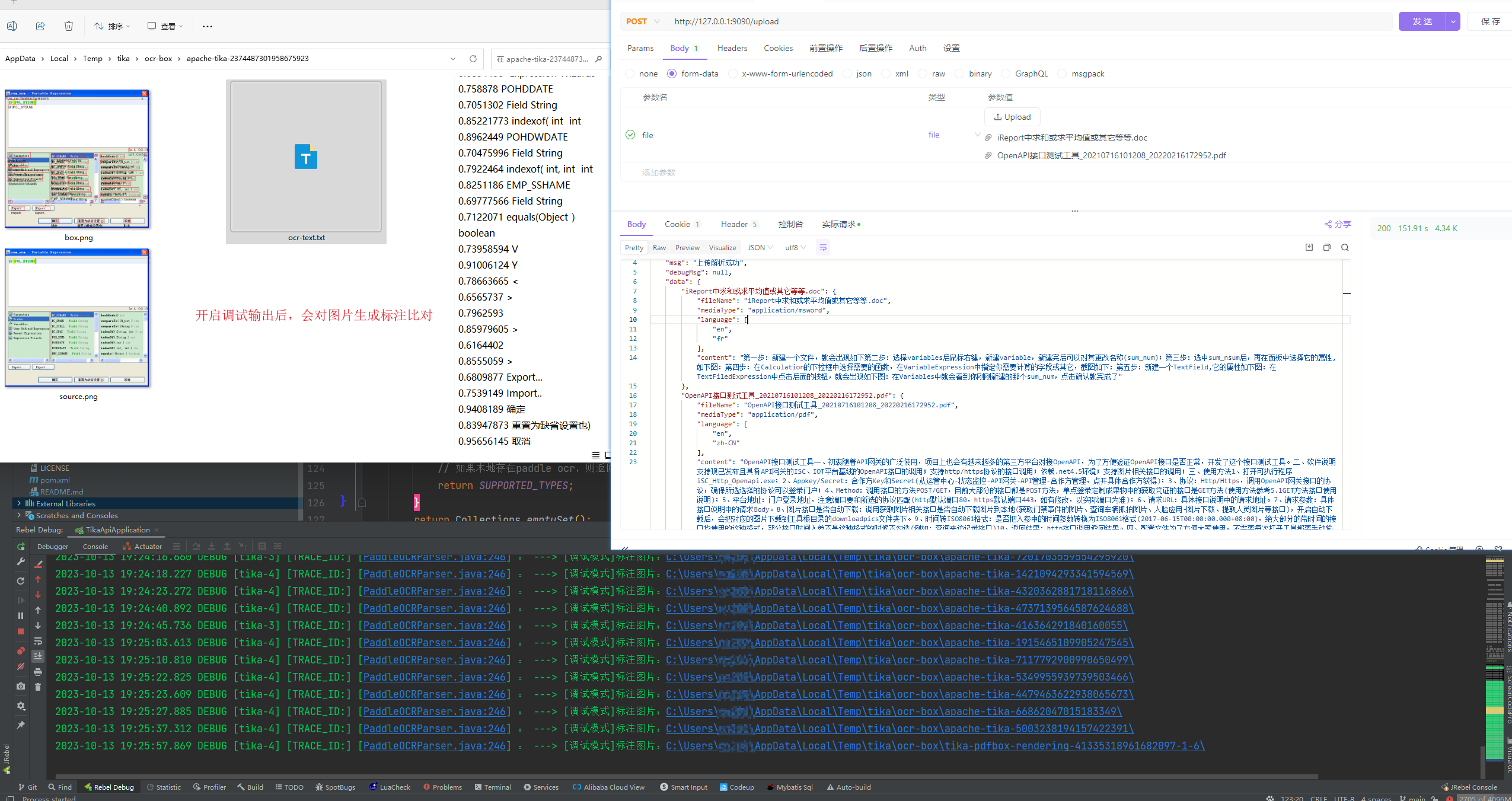
Task: Expand the External Libraries tree node
Action: pos(19,503)
